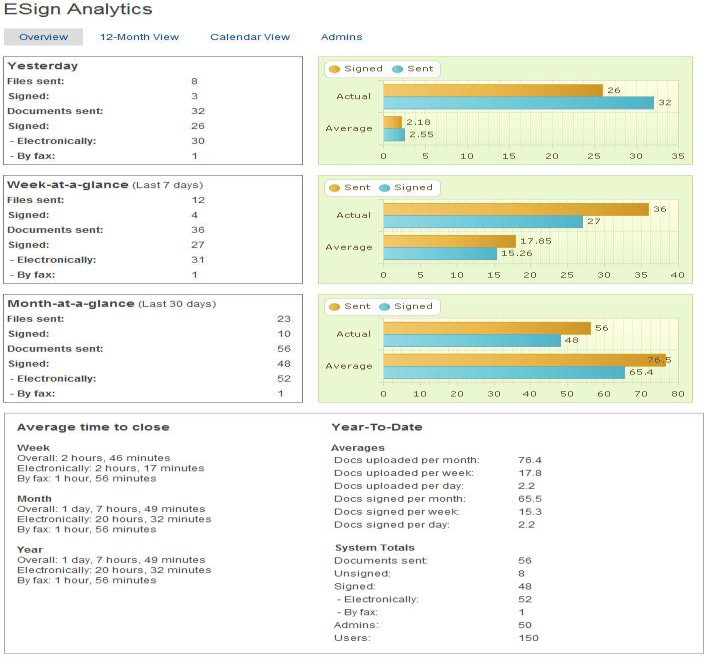Image resolution: width=707 pixels, height=660 pixels.
Task: Click the Admins count 50
Action: [x=525, y=625]
